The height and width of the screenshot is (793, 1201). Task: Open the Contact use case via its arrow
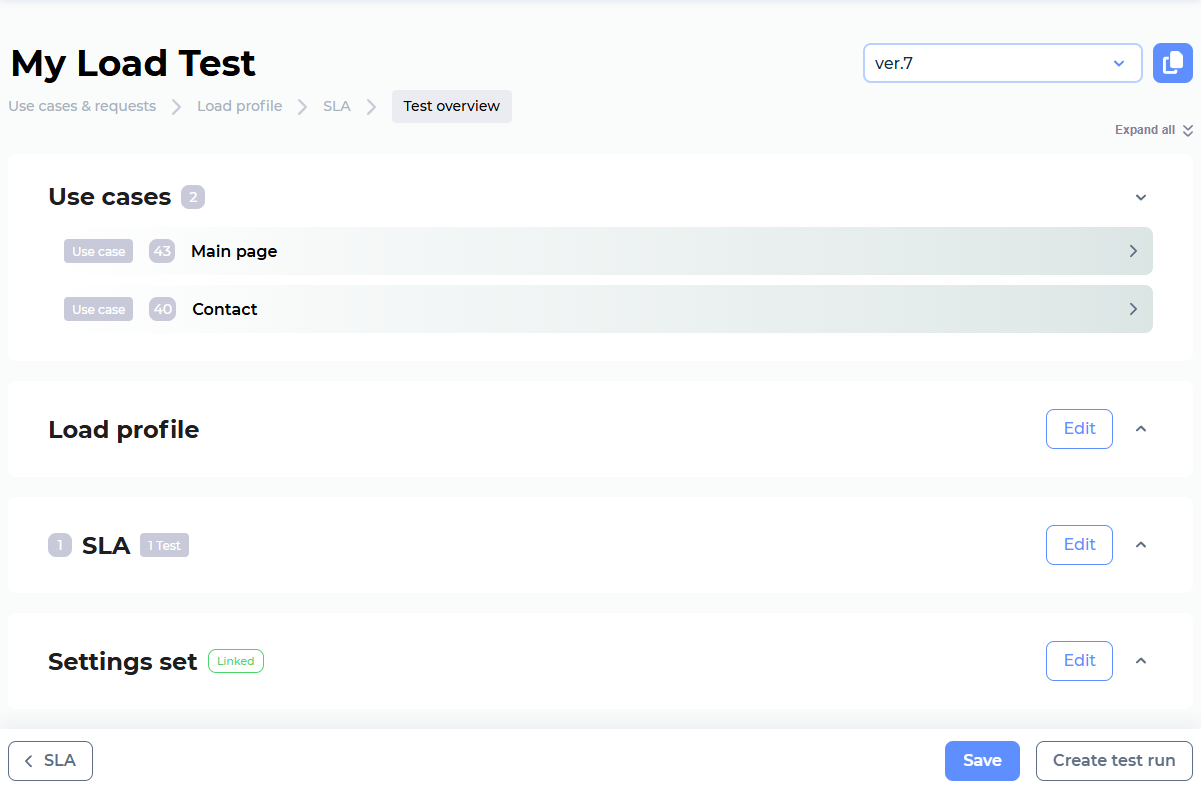(1133, 309)
